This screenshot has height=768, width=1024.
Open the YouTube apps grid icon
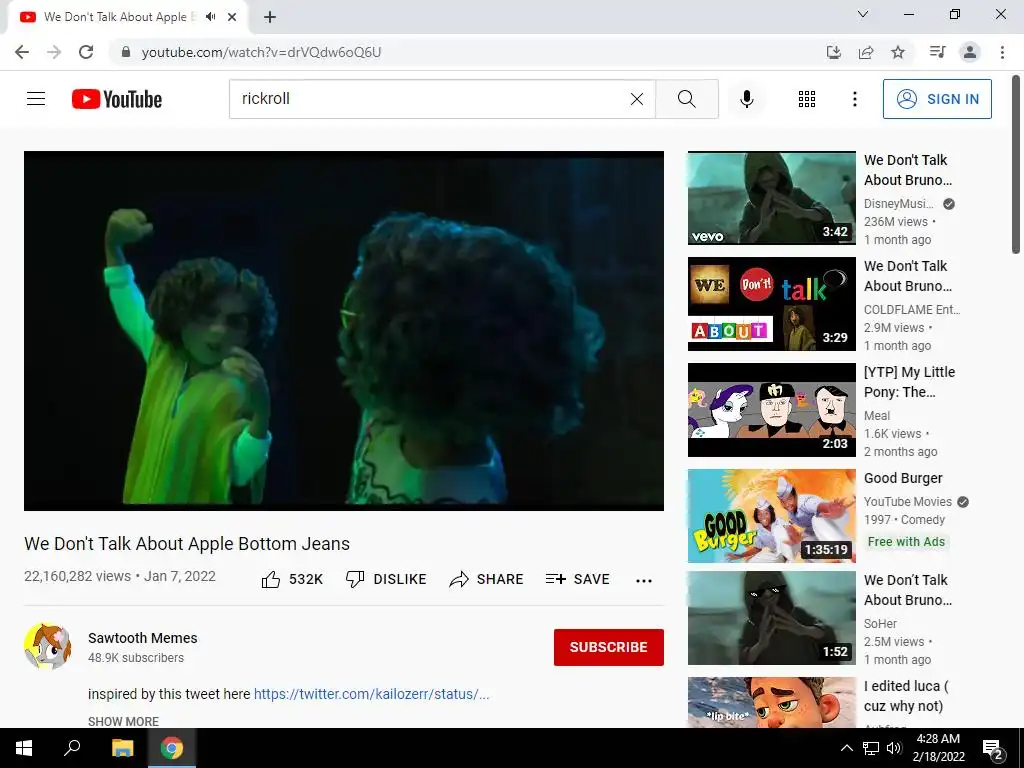click(807, 99)
